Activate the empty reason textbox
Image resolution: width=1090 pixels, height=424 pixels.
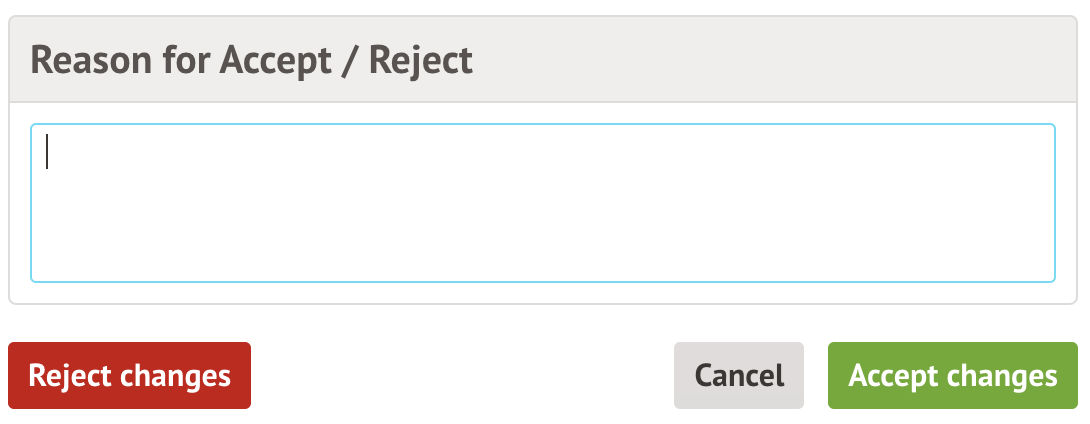(x=543, y=203)
